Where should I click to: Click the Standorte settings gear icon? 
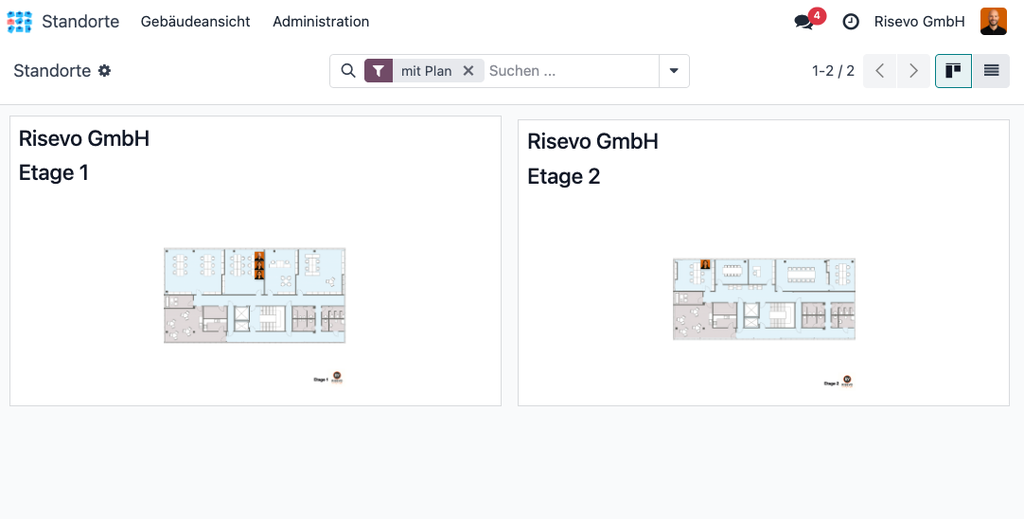coord(104,71)
